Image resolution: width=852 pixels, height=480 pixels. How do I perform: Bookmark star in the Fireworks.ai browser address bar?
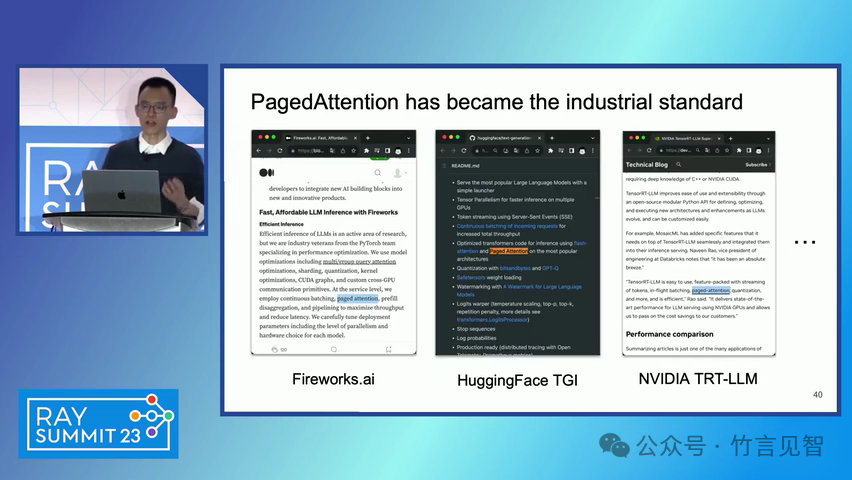click(353, 151)
